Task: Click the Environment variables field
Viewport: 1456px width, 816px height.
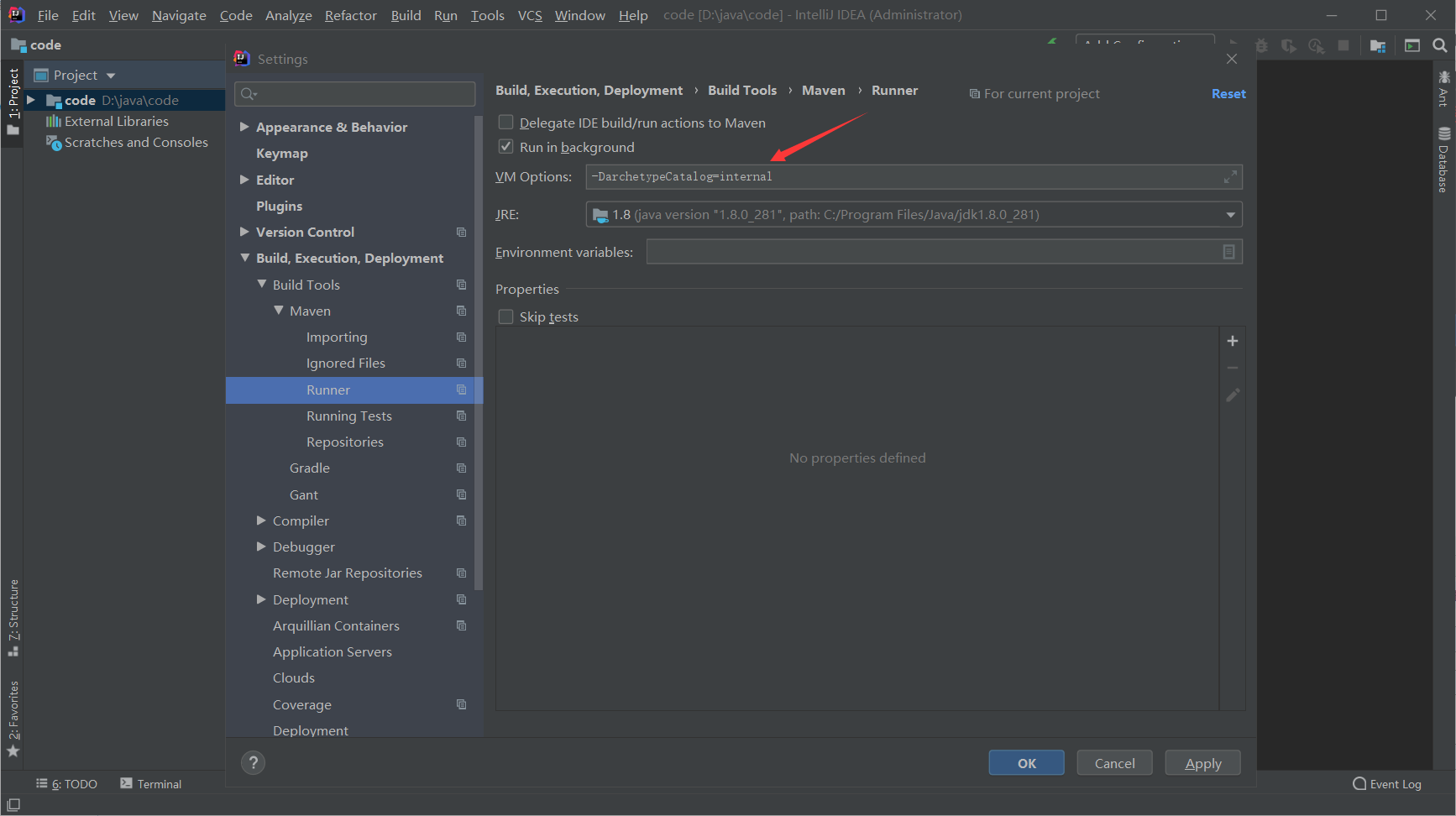Action: (x=944, y=252)
